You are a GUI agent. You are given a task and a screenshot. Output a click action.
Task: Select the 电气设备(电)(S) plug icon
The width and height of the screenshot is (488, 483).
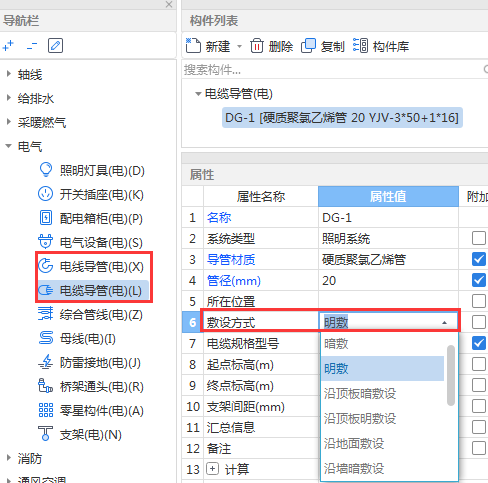point(45,242)
